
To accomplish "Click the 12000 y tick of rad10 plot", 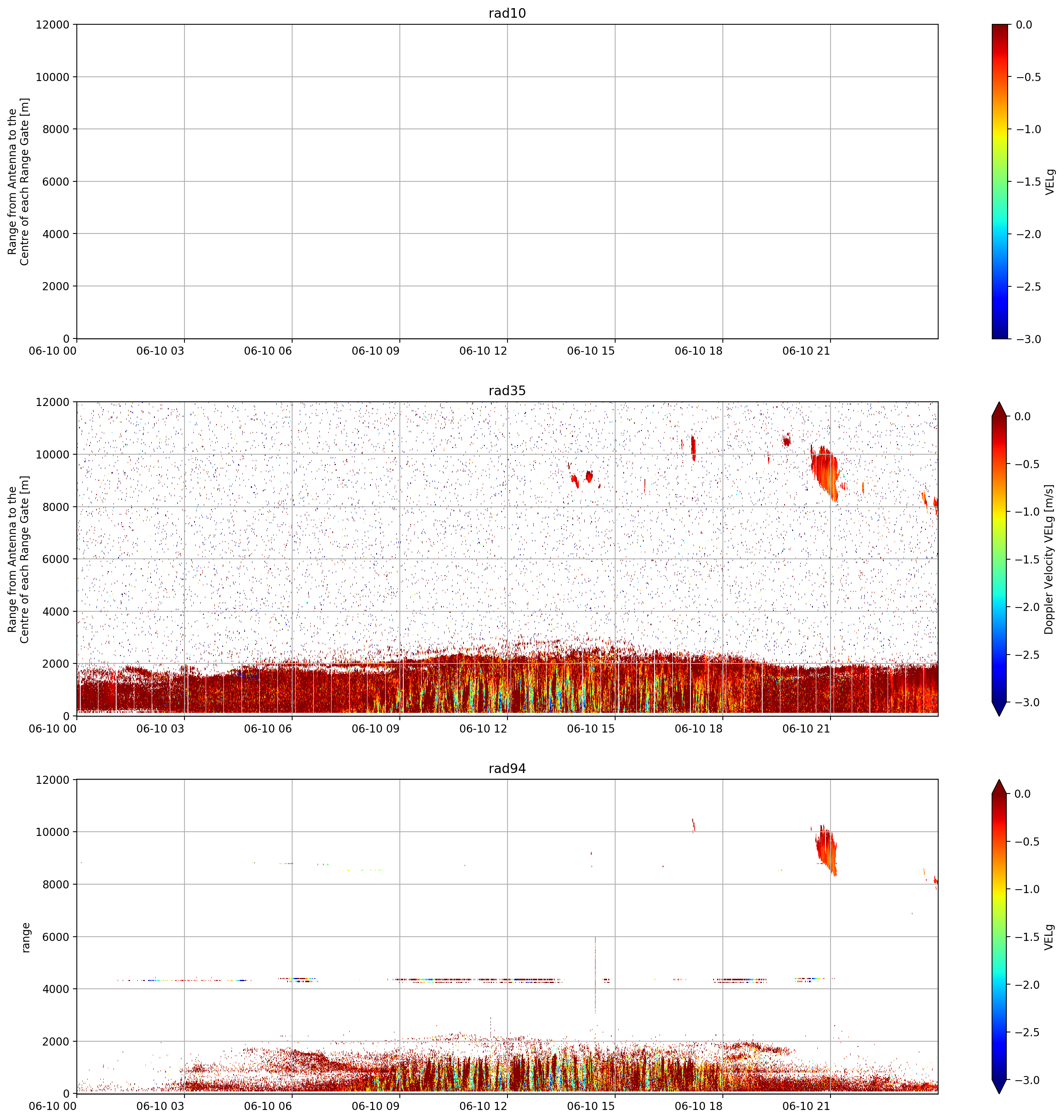I will [52, 24].
